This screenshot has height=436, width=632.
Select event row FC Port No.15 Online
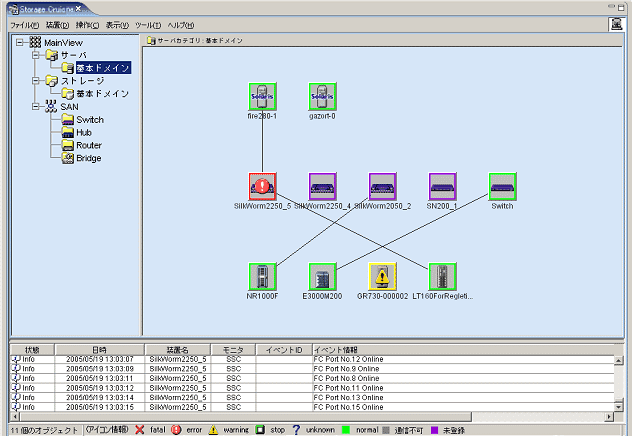click(312, 407)
